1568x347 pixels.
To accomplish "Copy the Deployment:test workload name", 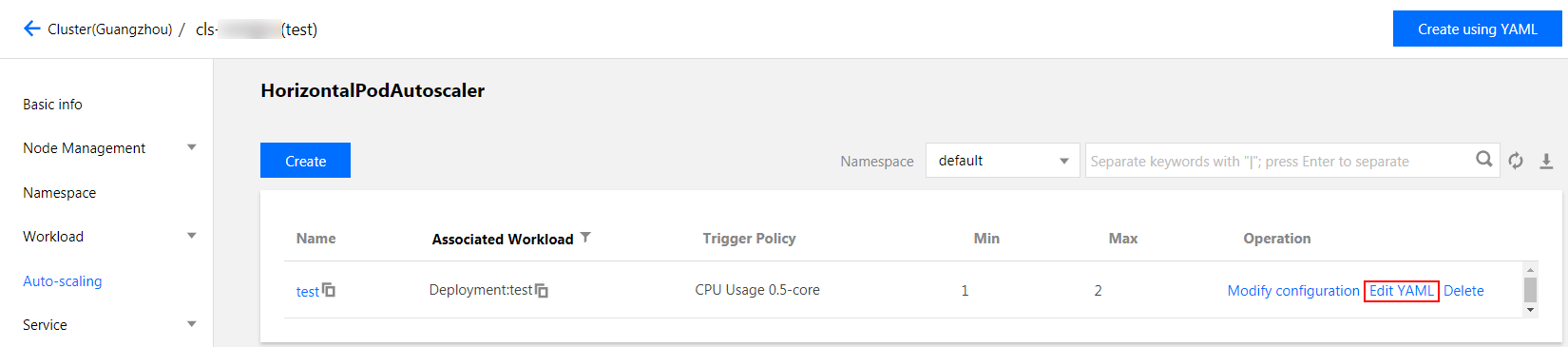I will point(542,290).
